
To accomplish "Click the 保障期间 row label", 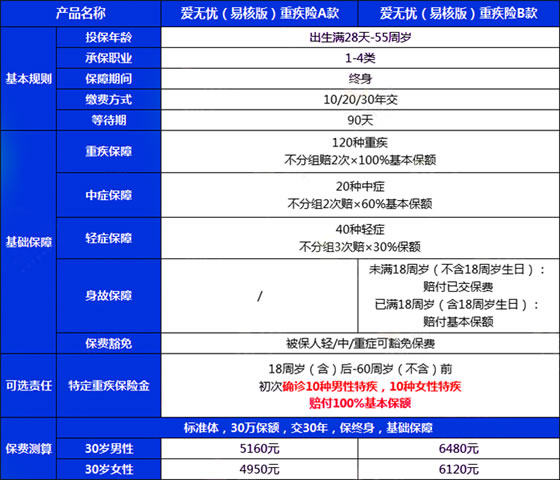I will click(109, 79).
